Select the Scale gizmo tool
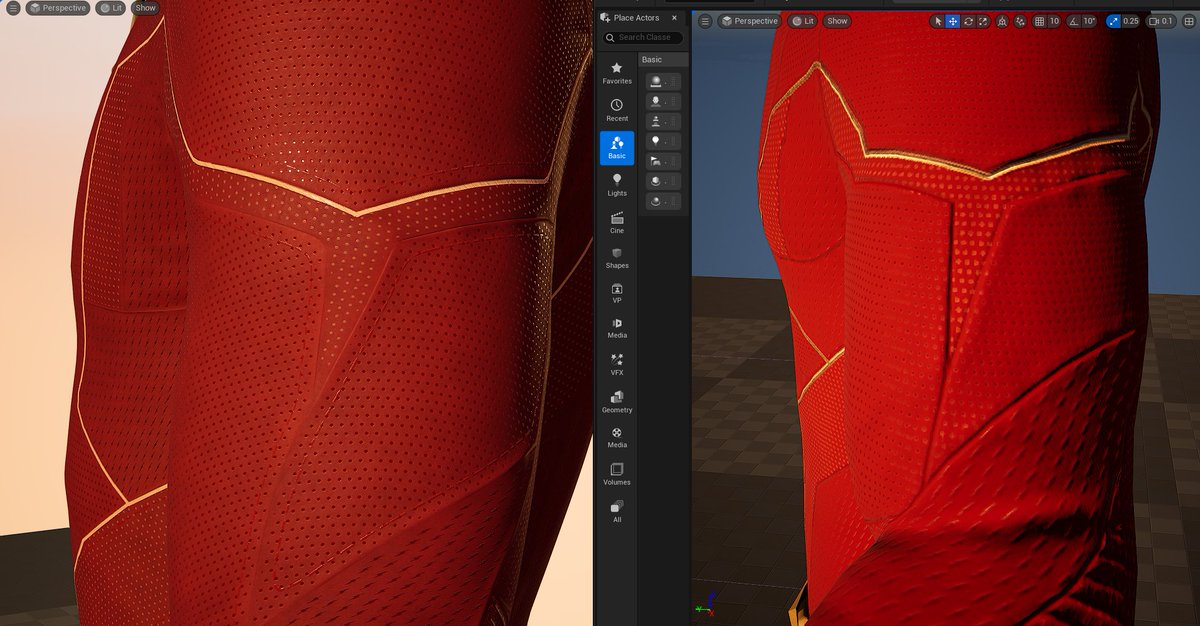The height and width of the screenshot is (626, 1200). point(983,21)
